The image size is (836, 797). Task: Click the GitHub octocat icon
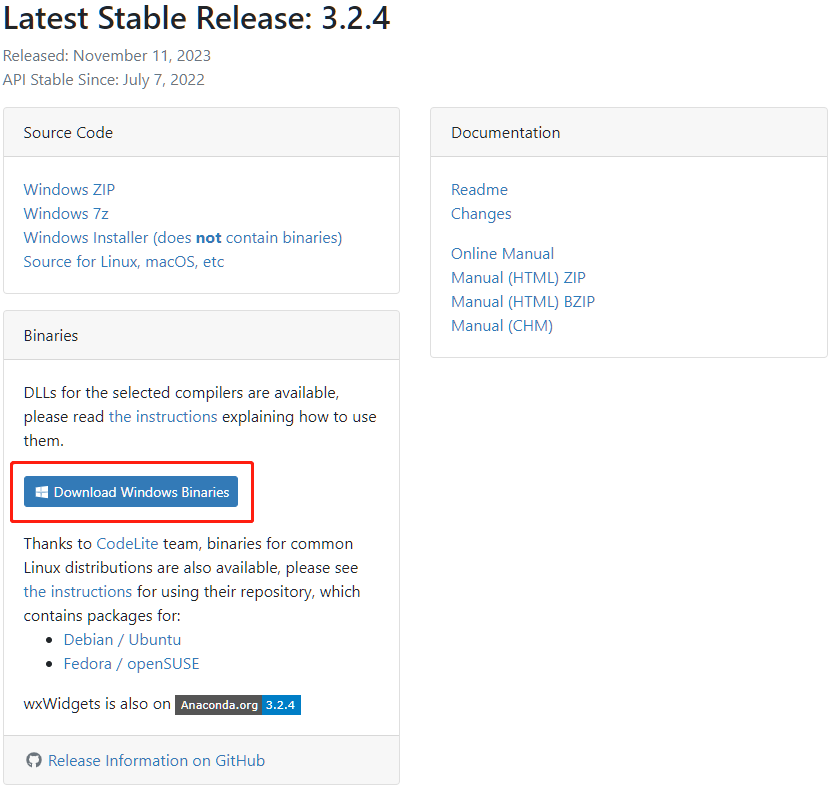[x=34, y=760]
